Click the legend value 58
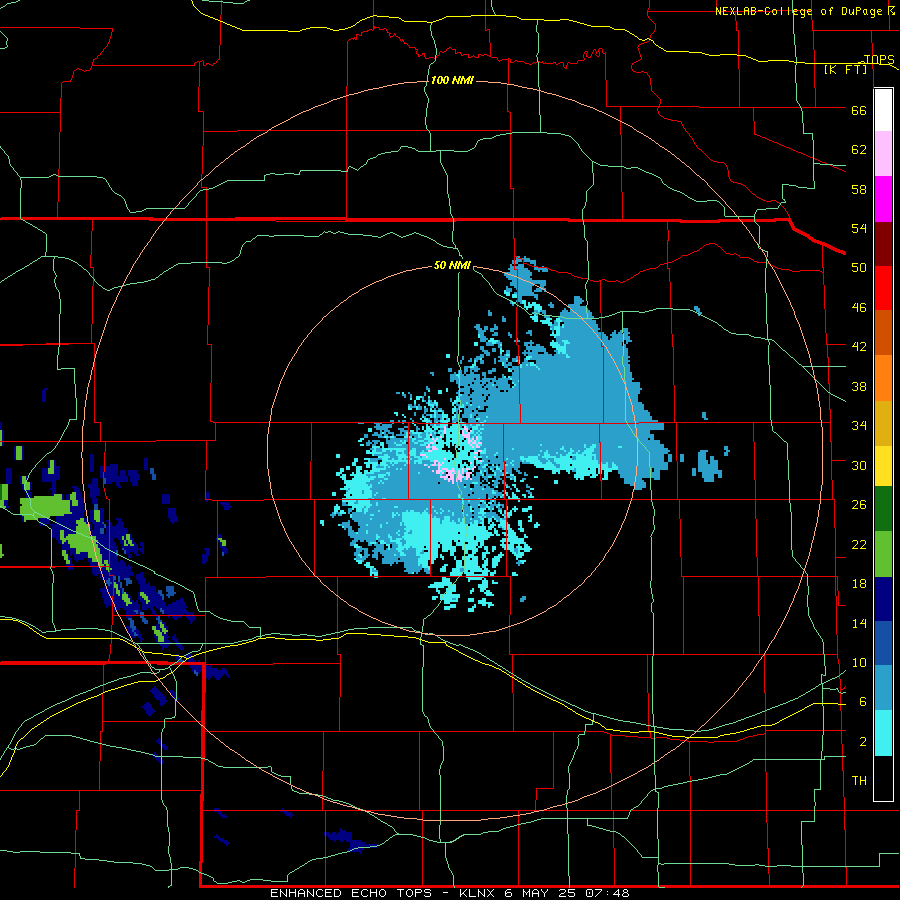 coord(859,189)
